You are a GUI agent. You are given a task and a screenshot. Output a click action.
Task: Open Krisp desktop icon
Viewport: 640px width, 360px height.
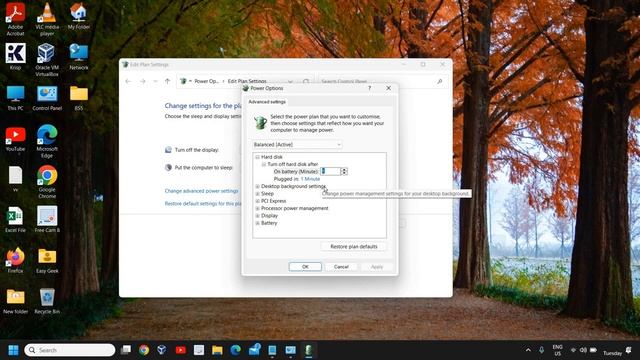[16, 57]
